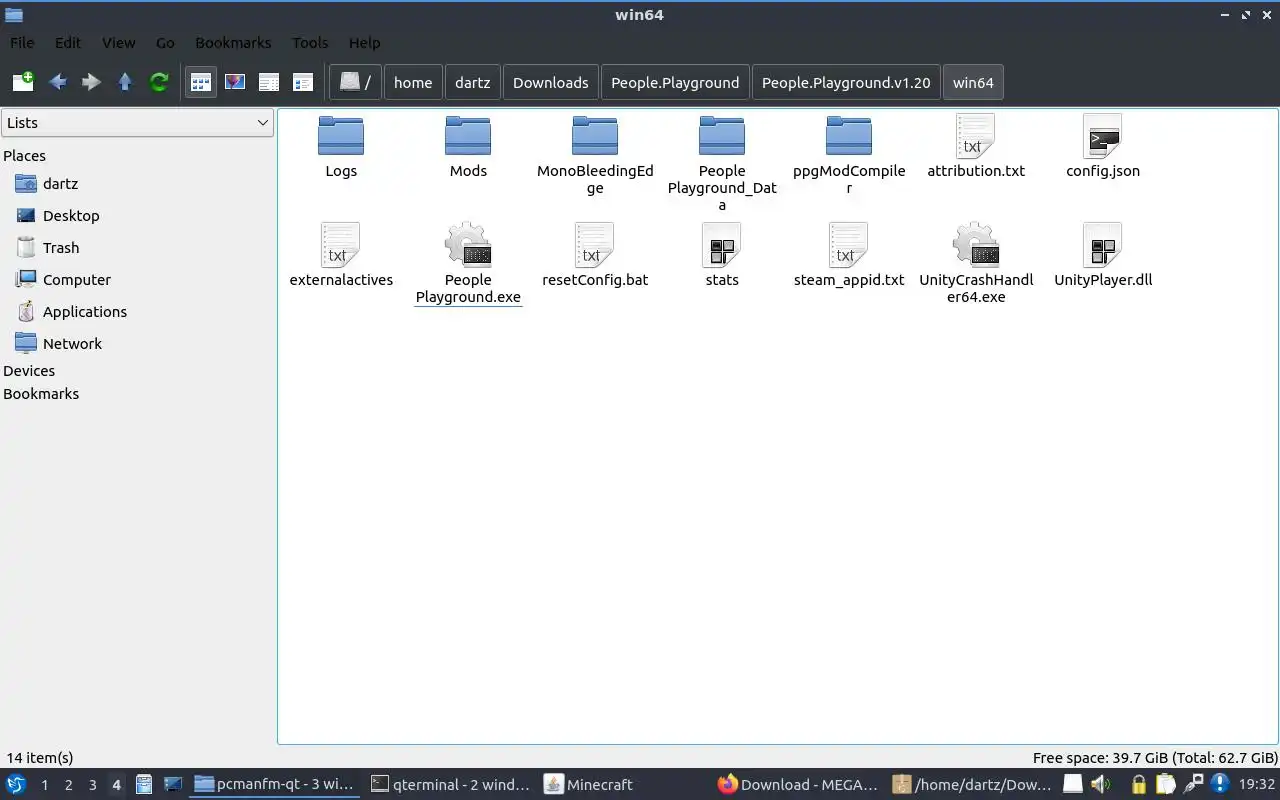The width and height of the screenshot is (1280, 800).
Task: Select the 'People Playground_Data' folder icon
Action: point(722,135)
